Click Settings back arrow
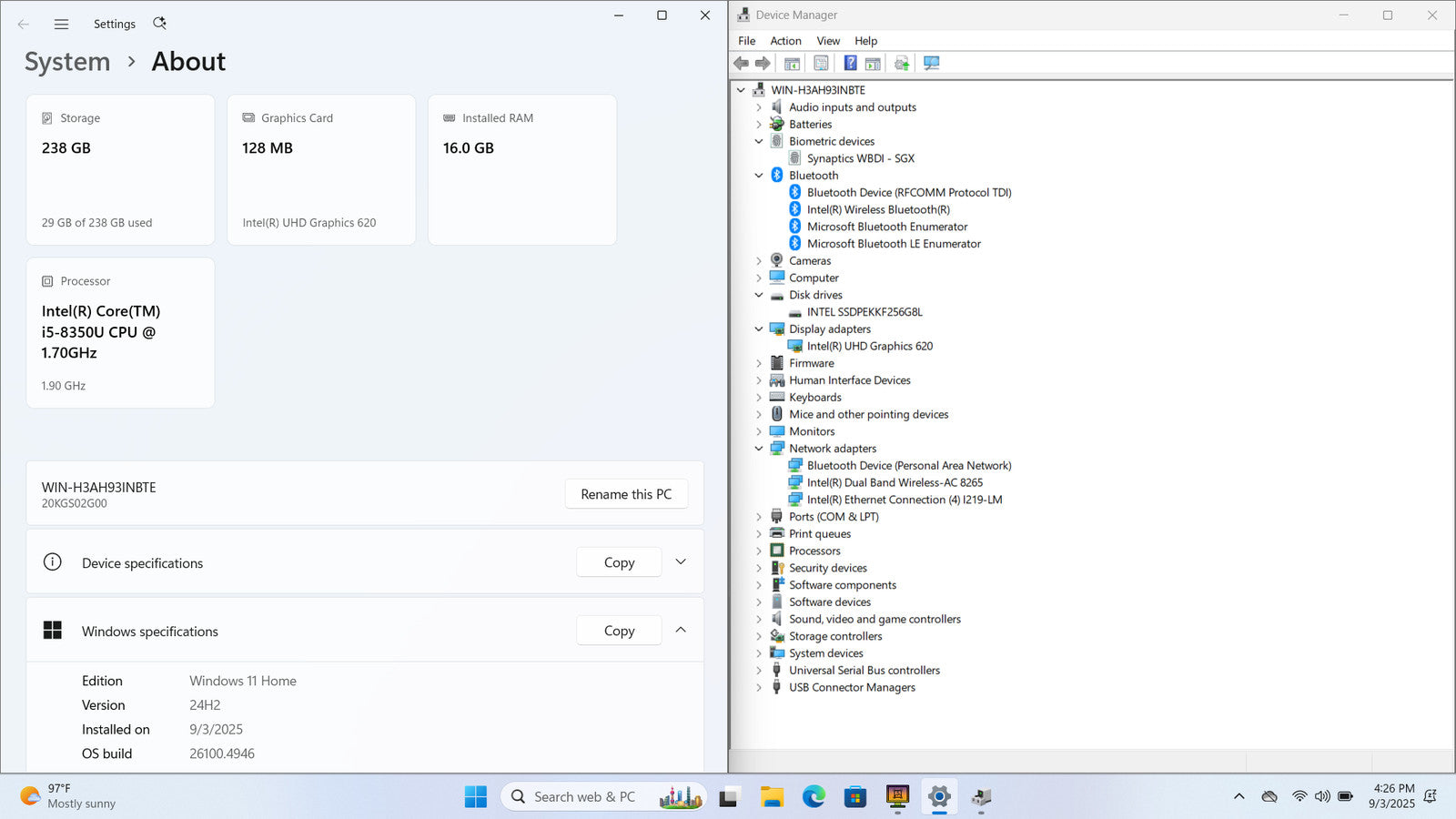Image resolution: width=1456 pixels, height=819 pixels. (x=24, y=25)
